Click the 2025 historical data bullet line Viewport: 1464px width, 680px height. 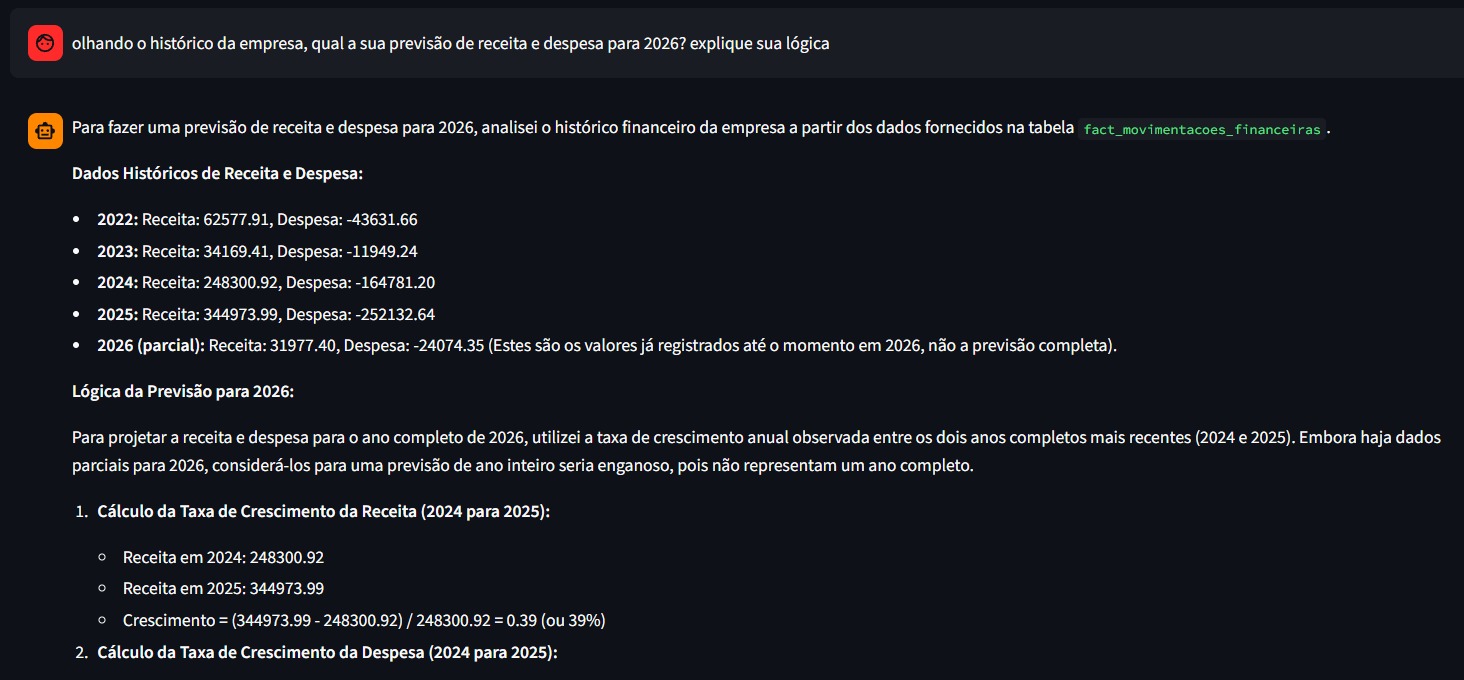266,314
